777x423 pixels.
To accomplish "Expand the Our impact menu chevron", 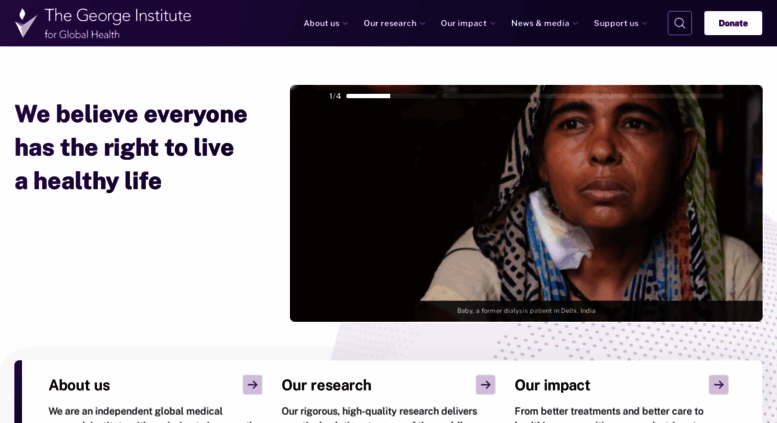I will coord(493,23).
